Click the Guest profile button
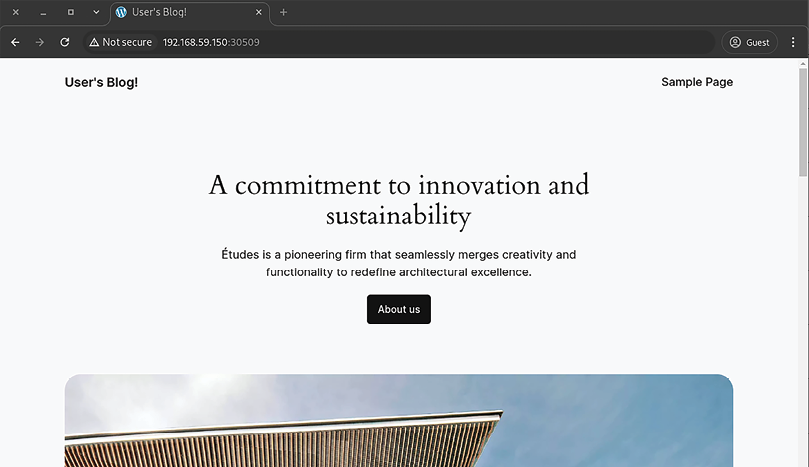The image size is (809, 467). tap(749, 42)
